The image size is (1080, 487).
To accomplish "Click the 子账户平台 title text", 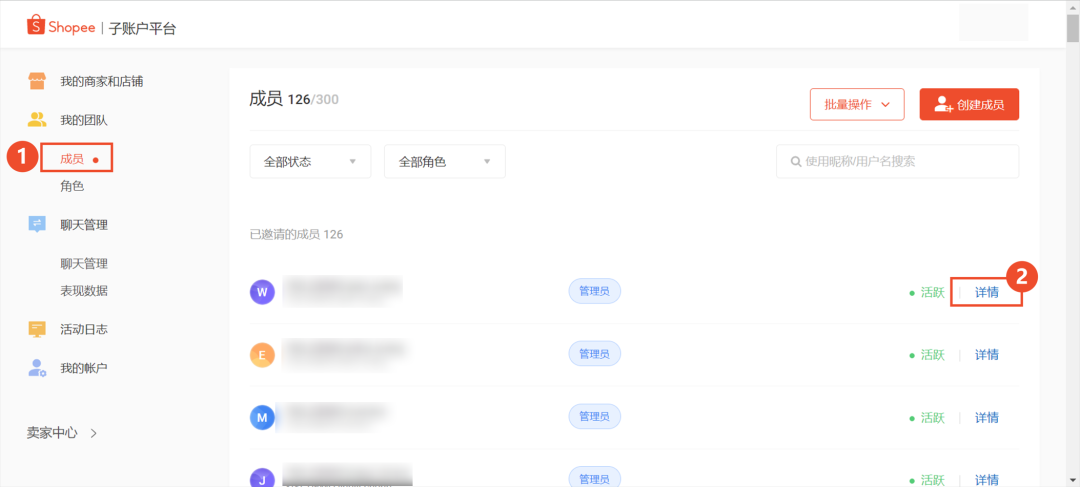I will click(142, 28).
